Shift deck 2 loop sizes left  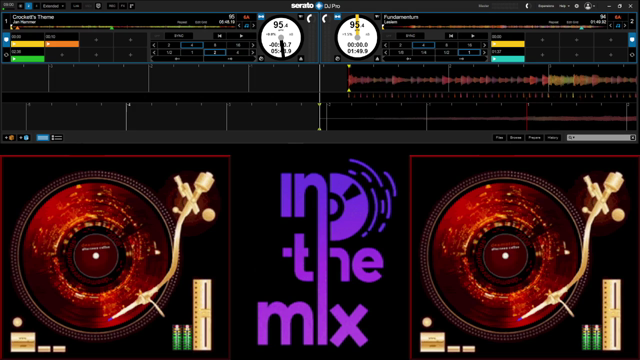click(x=385, y=45)
